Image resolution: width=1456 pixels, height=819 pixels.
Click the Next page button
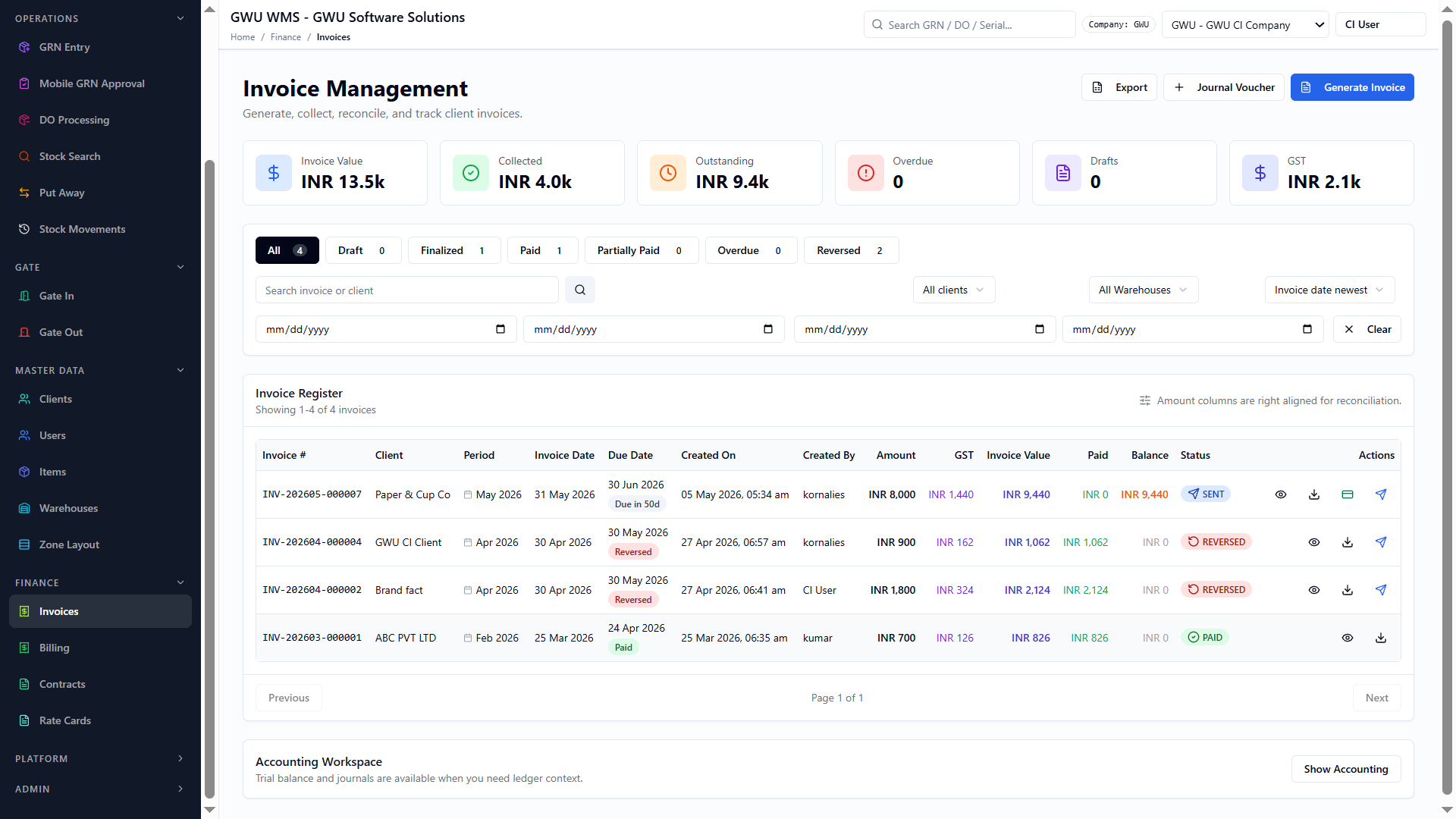[1377, 698]
